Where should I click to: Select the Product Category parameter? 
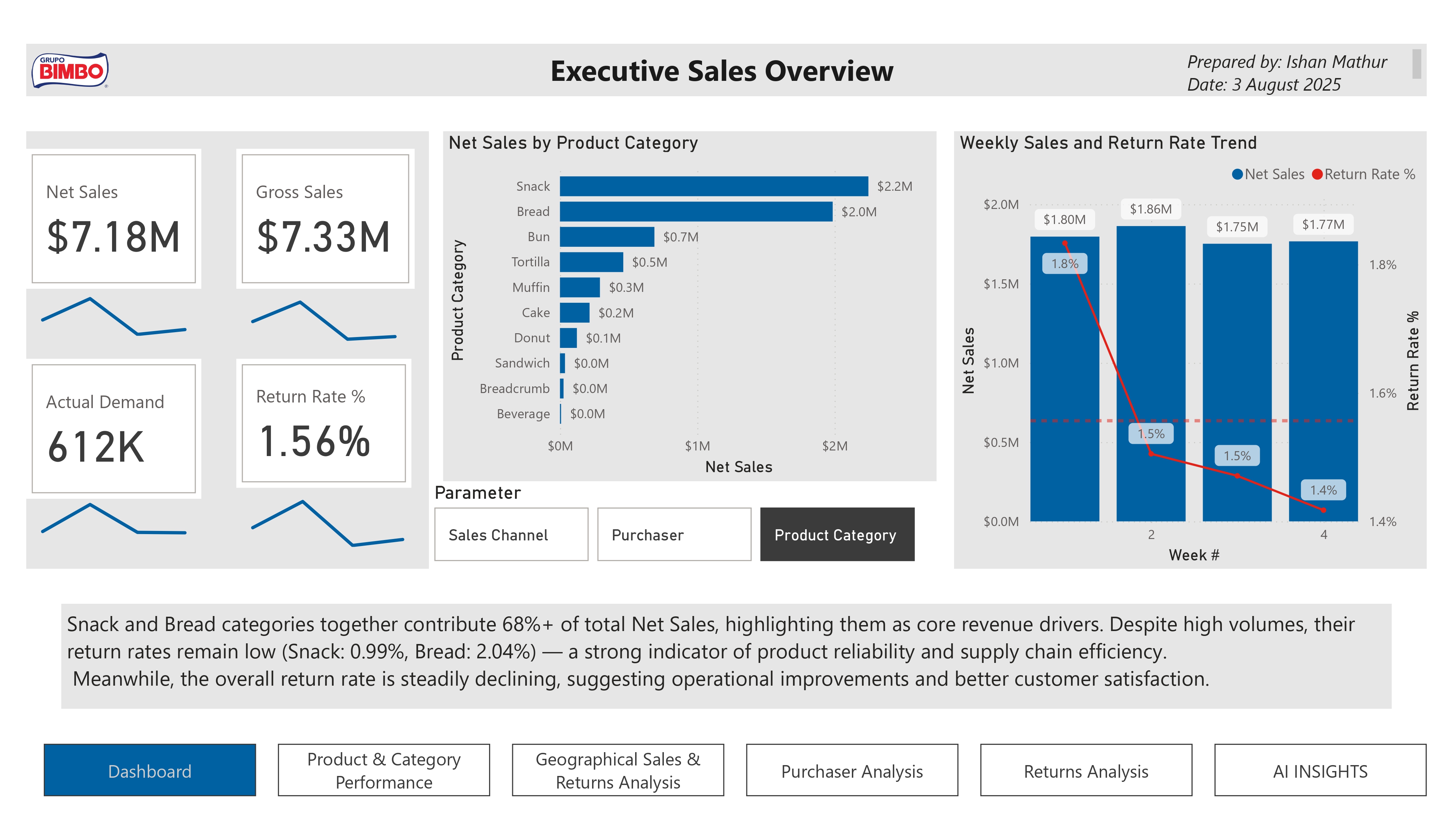coord(837,534)
